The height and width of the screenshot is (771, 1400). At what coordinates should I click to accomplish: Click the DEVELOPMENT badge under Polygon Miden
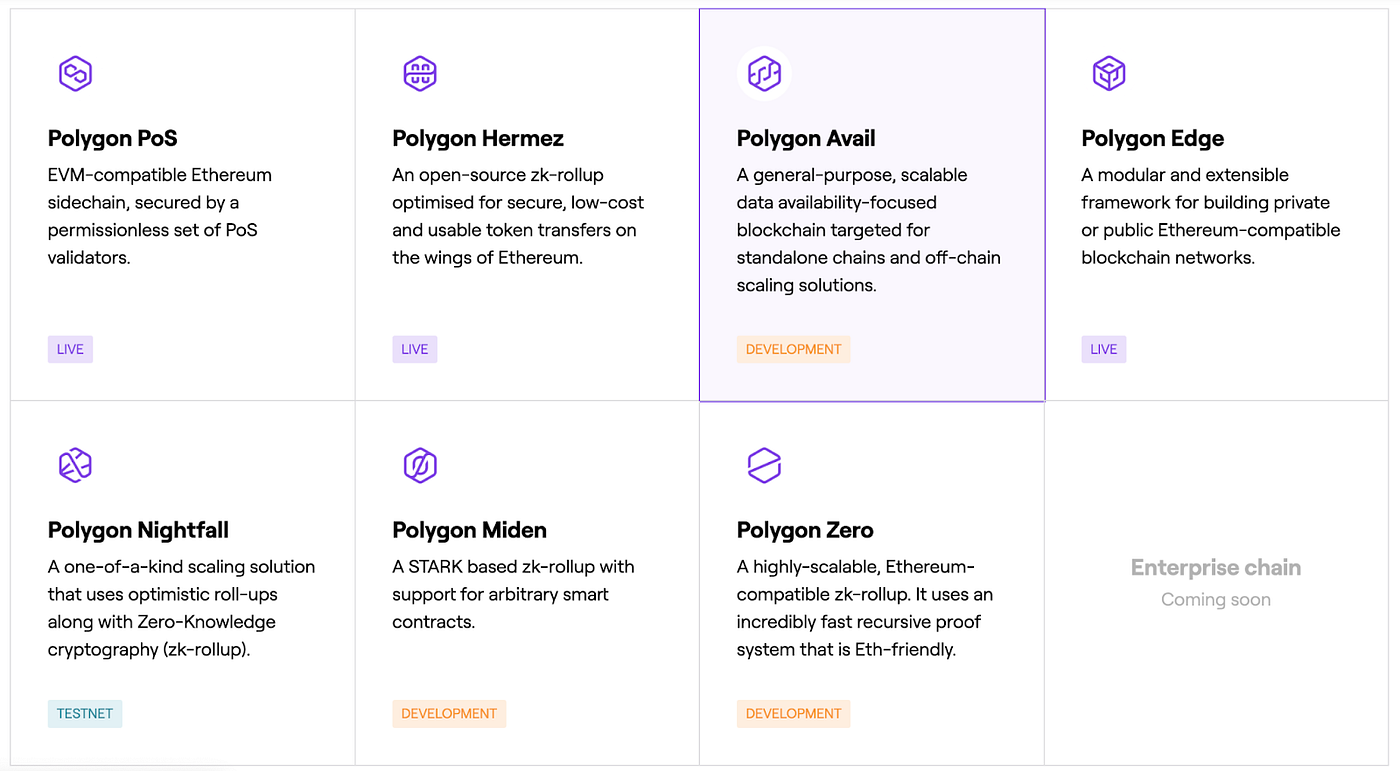(449, 713)
